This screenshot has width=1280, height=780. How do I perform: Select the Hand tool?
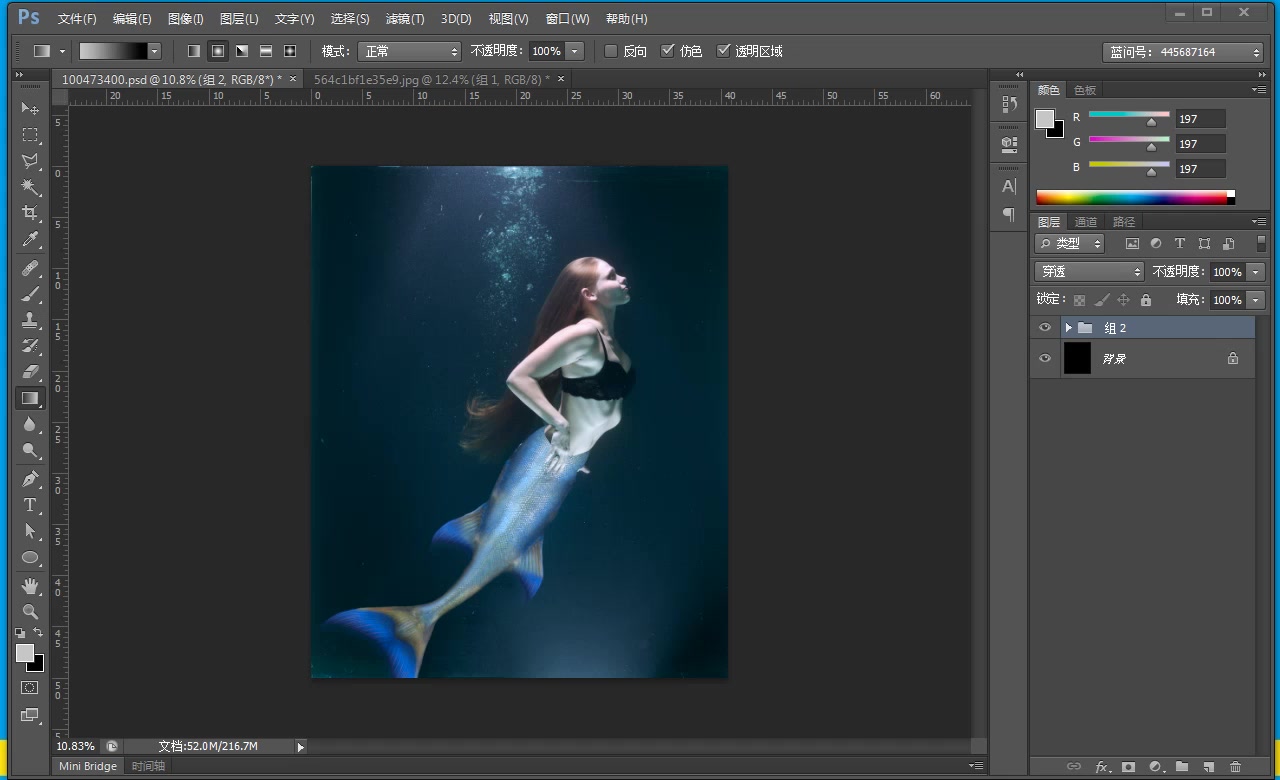(30, 586)
